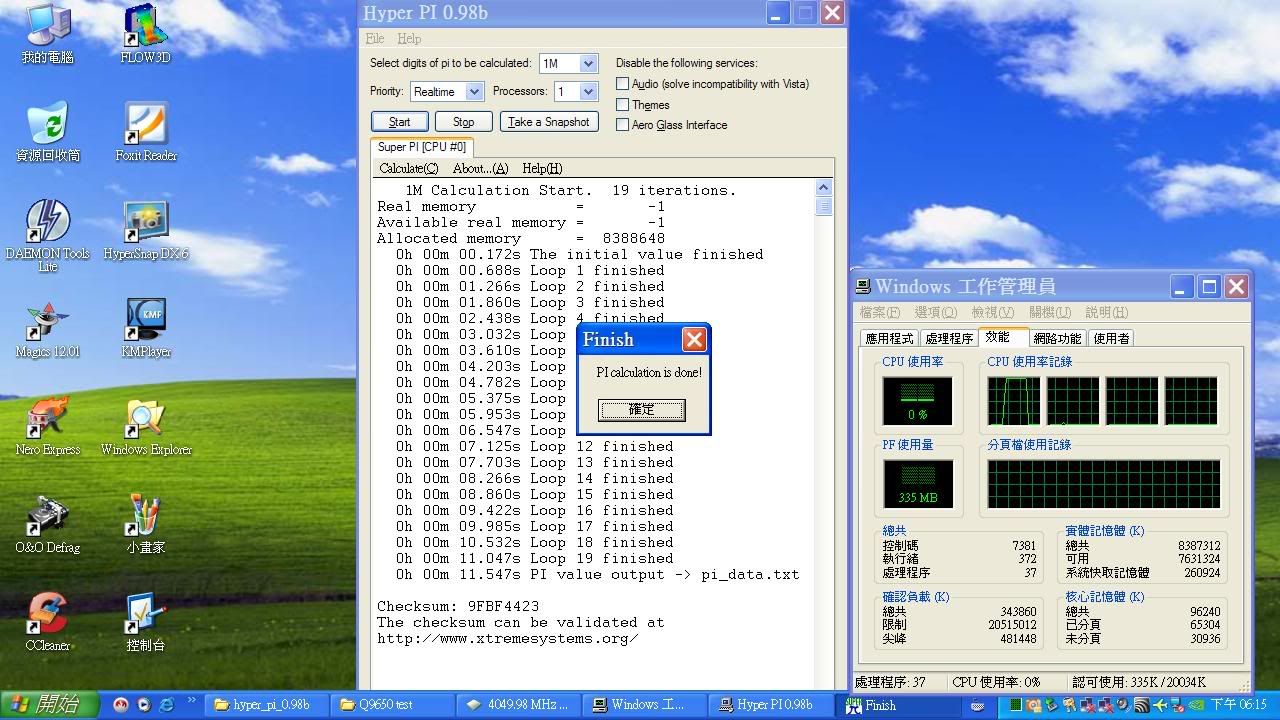Select the Nero Express desktop icon
The height and width of the screenshot is (720, 1280).
tap(47, 426)
